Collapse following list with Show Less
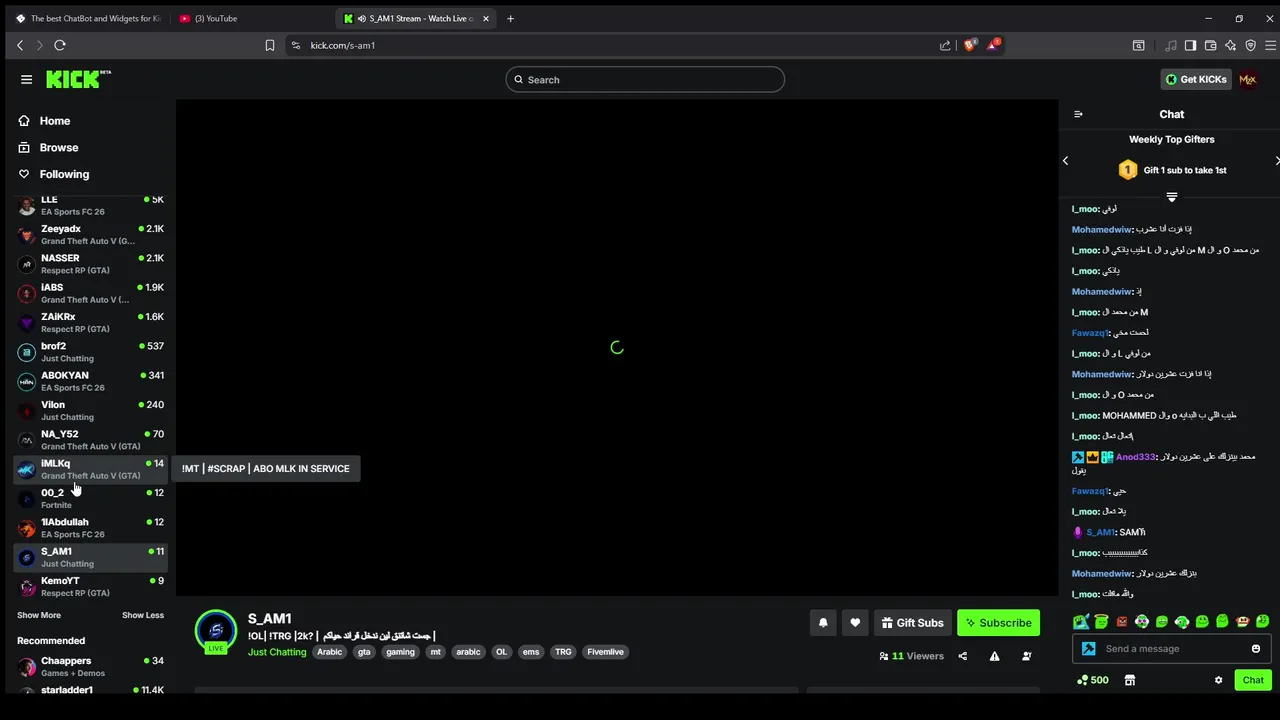Viewport: 1280px width, 720px height. (143, 615)
